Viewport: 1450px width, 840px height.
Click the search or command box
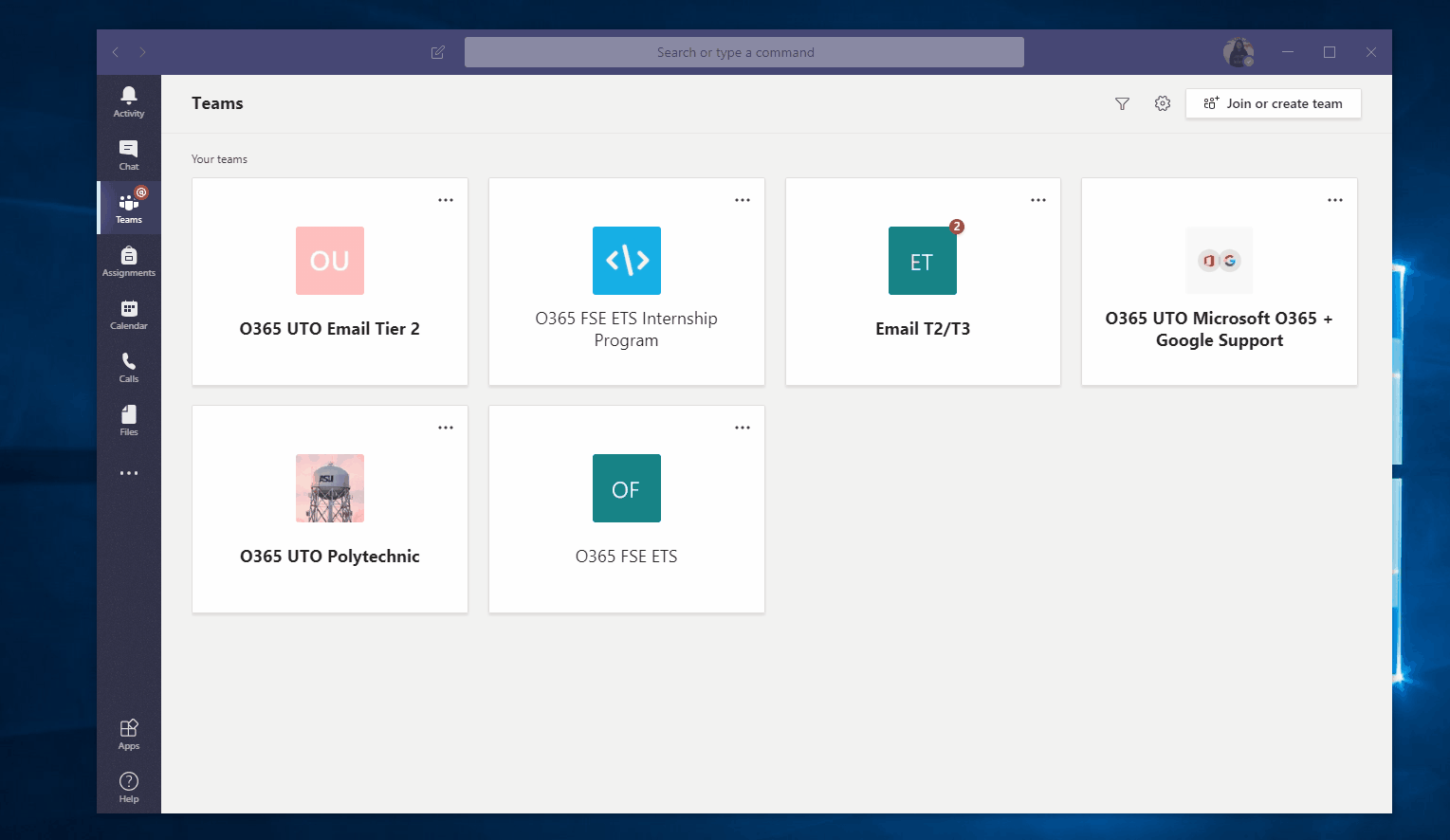(x=743, y=52)
